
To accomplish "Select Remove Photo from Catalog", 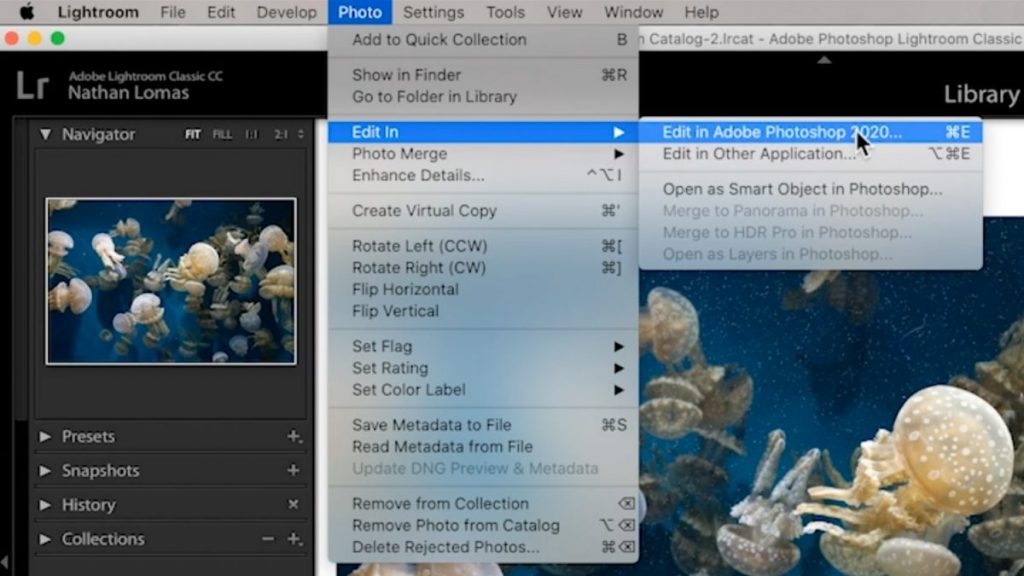I will (483, 525).
